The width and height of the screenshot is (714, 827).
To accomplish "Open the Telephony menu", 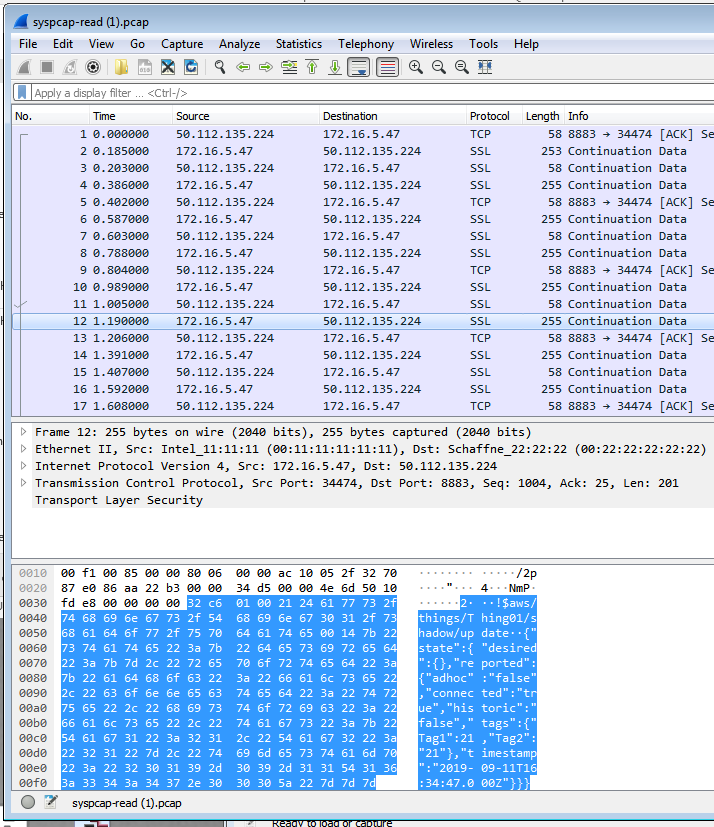I will [x=366, y=44].
